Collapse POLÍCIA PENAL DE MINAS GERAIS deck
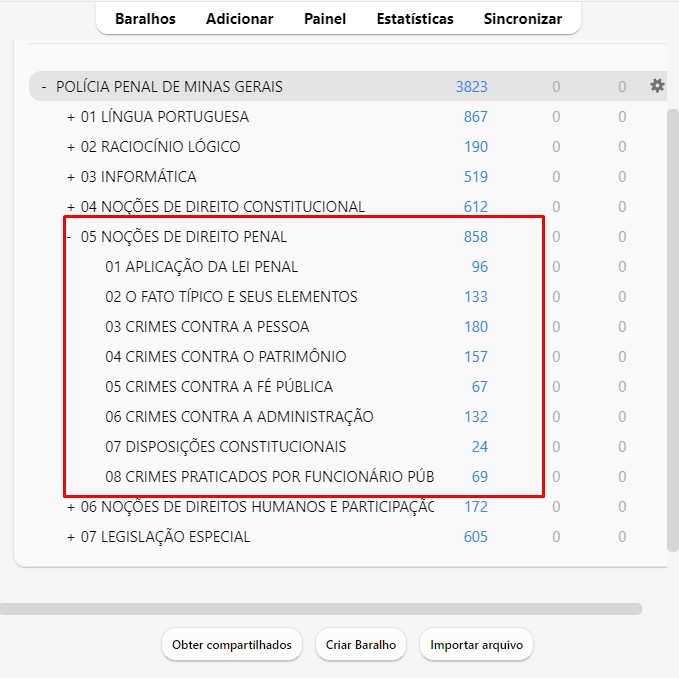The width and height of the screenshot is (679, 678). (x=44, y=87)
